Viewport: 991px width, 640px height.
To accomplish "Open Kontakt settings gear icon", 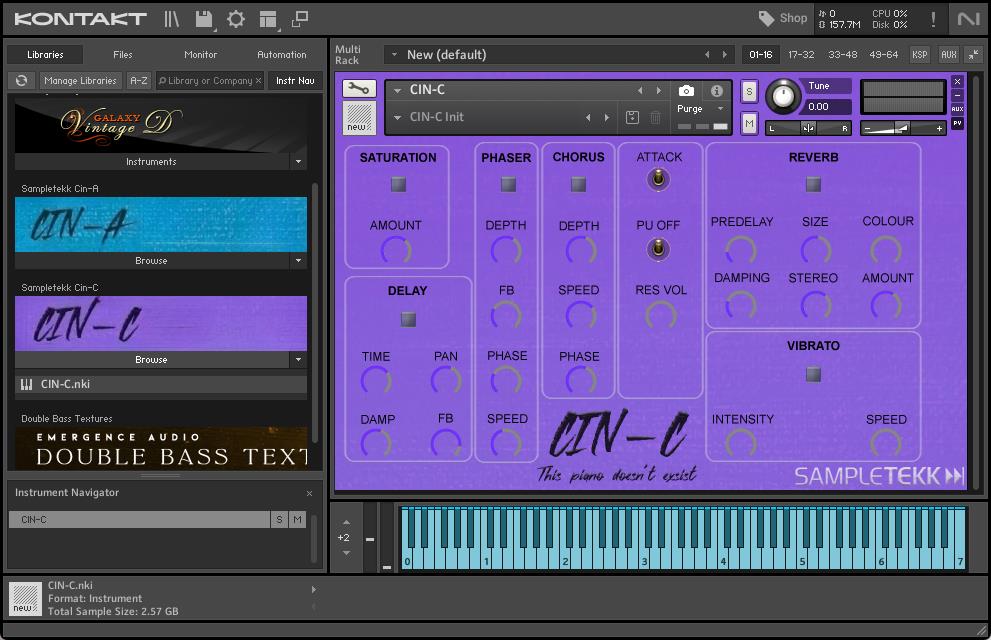I will pyautogui.click(x=236, y=19).
